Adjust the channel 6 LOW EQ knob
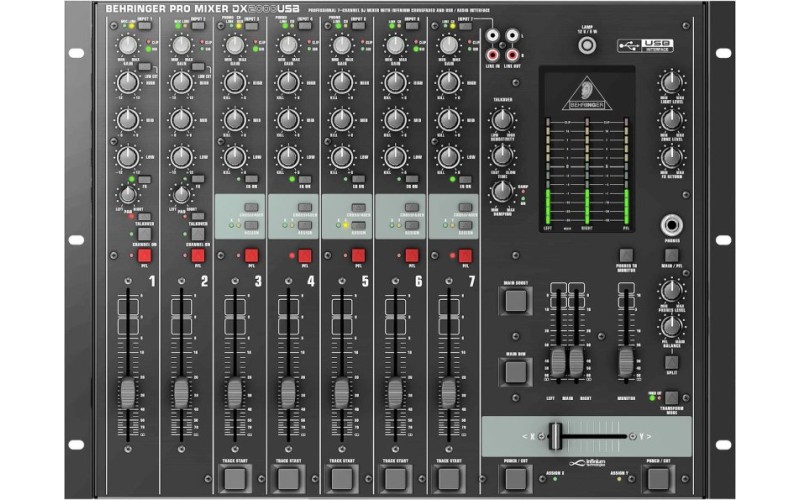 point(395,158)
